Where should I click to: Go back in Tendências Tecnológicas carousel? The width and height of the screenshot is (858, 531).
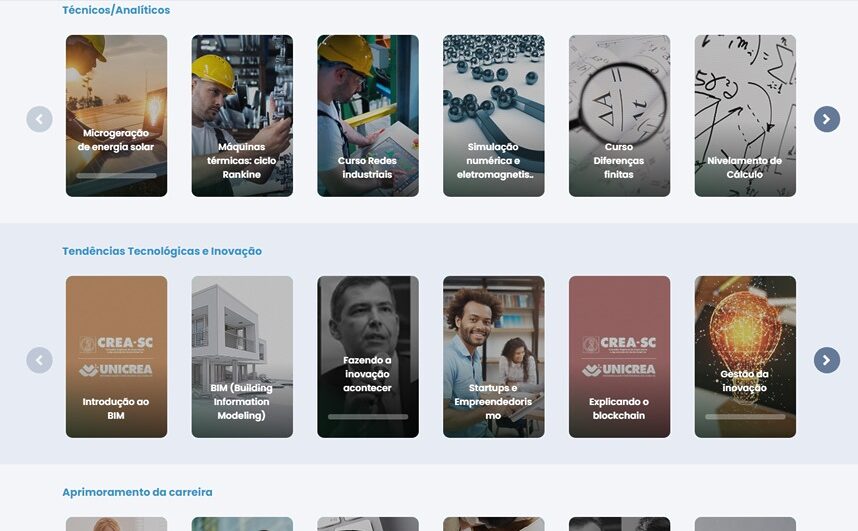click(x=39, y=360)
